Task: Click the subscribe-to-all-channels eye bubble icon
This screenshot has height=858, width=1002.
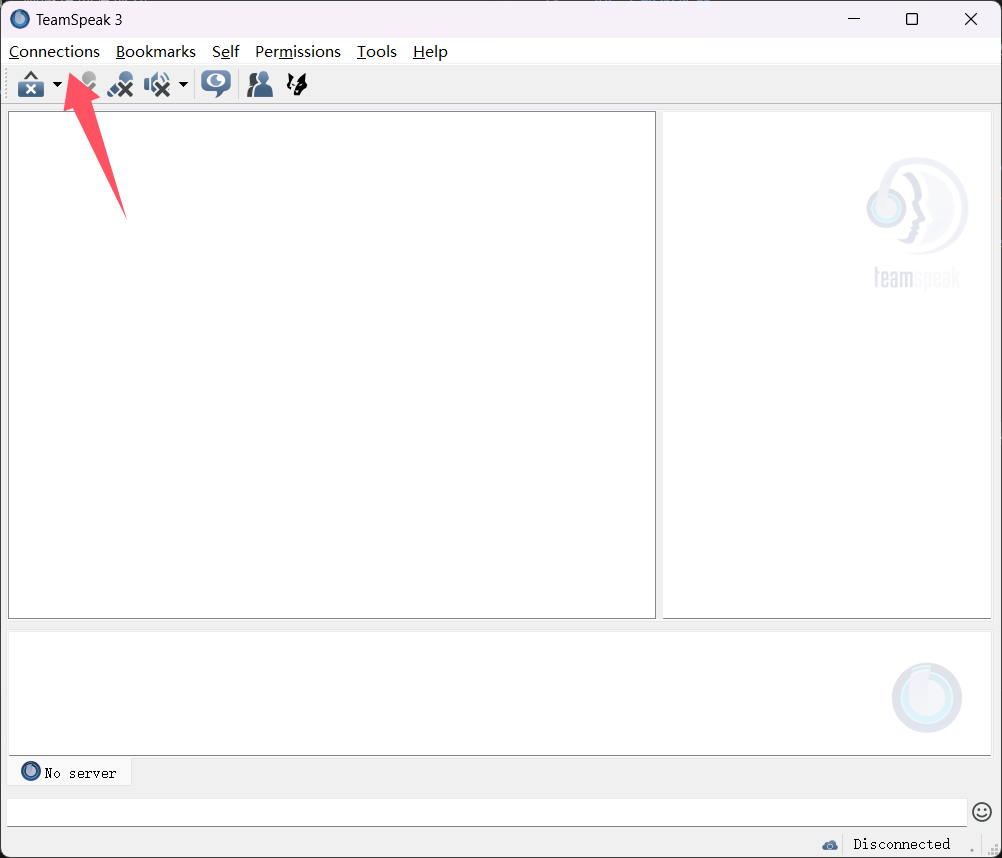Action: [216, 84]
